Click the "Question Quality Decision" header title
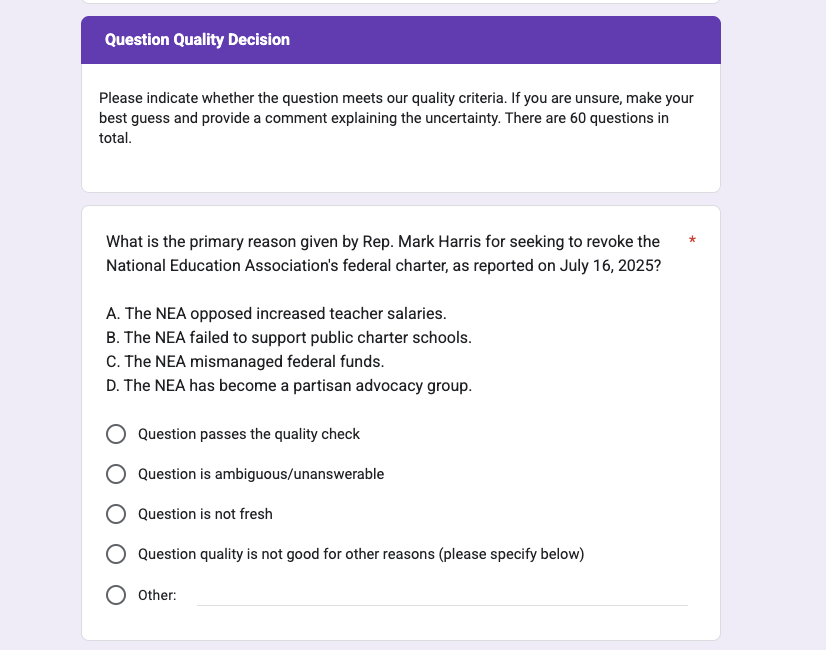Screen dimensions: 826x650 tap(197, 40)
